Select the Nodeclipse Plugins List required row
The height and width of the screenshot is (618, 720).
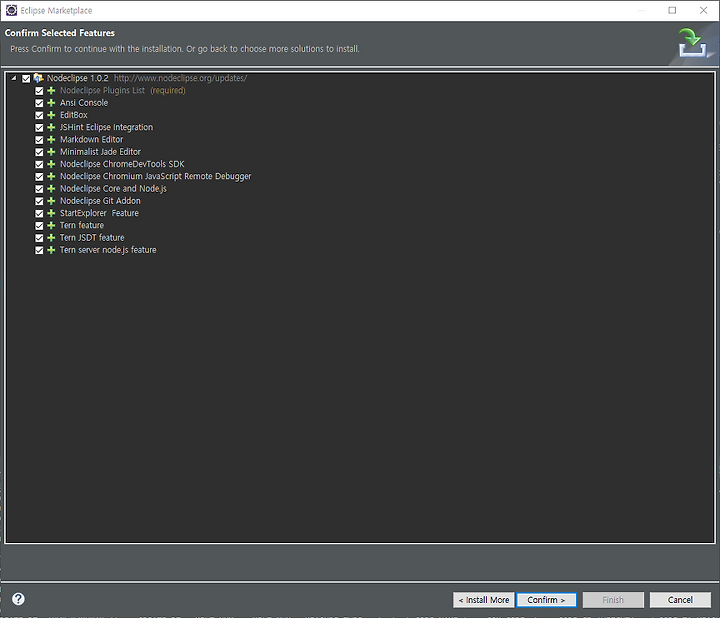[x=123, y=90]
